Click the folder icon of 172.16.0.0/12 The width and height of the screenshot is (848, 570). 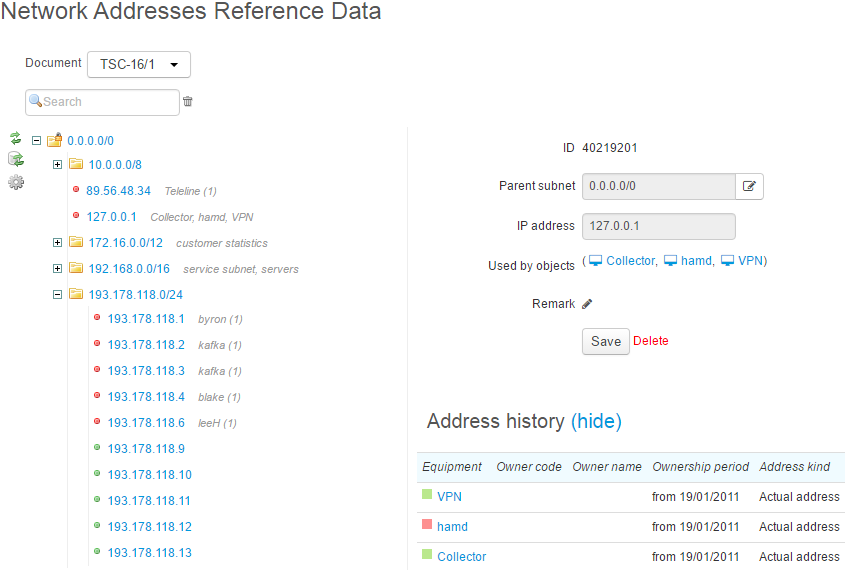coord(76,242)
